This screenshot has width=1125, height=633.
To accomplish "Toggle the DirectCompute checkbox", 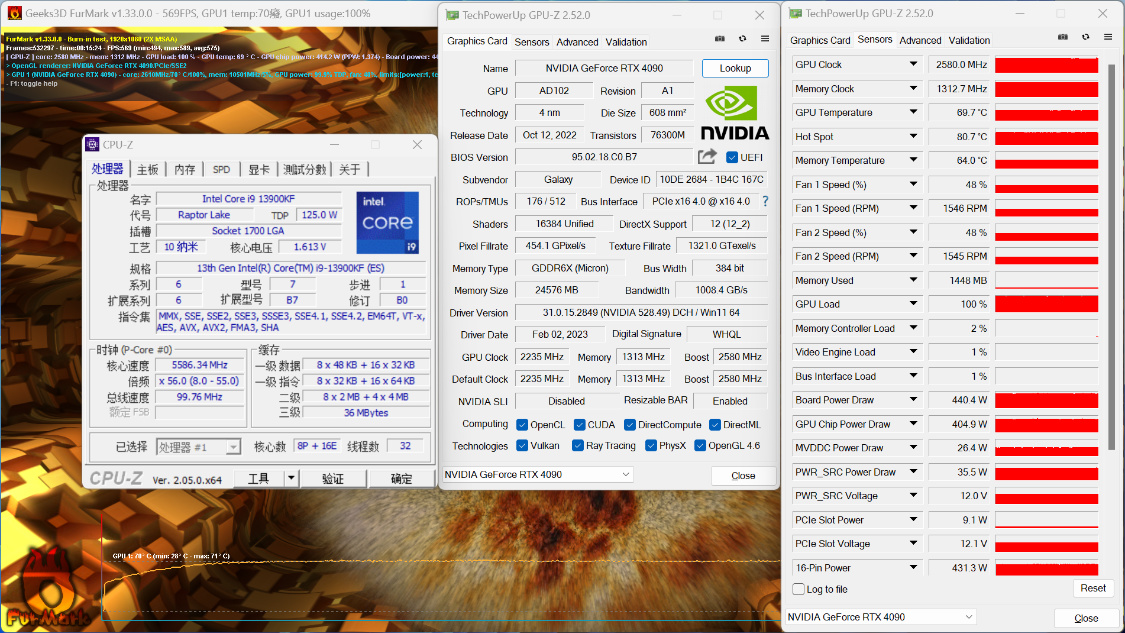I will click(x=630, y=425).
